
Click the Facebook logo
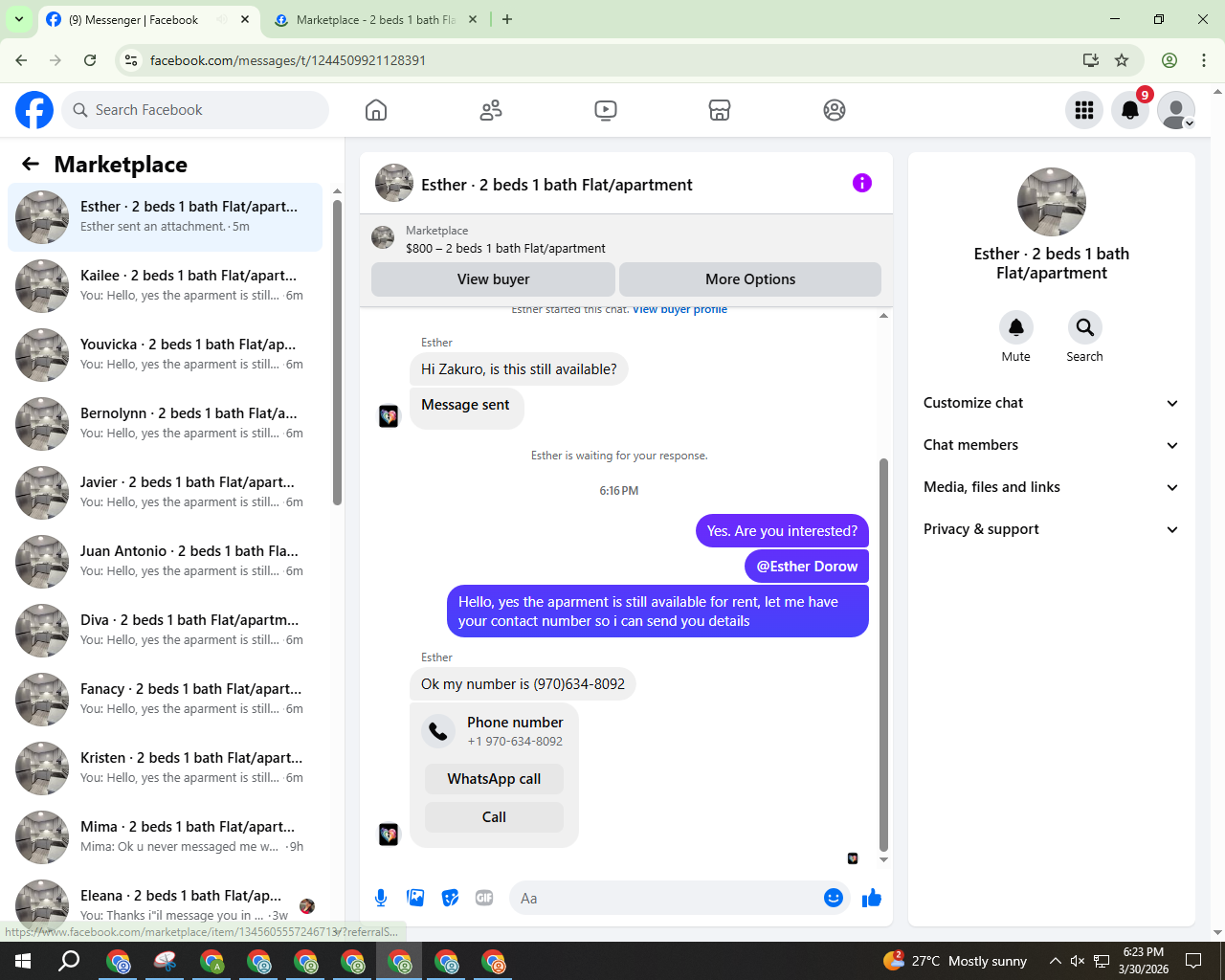34,110
